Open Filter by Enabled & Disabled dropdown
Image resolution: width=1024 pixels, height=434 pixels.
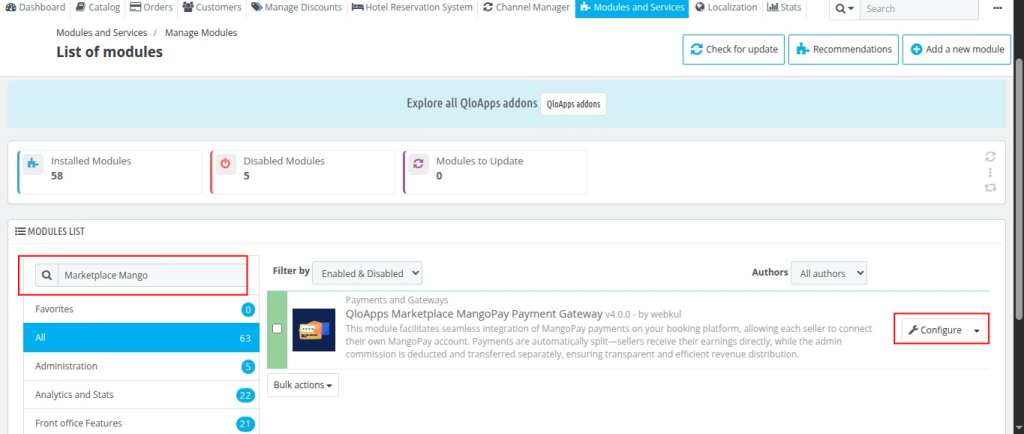pyautogui.click(x=367, y=273)
